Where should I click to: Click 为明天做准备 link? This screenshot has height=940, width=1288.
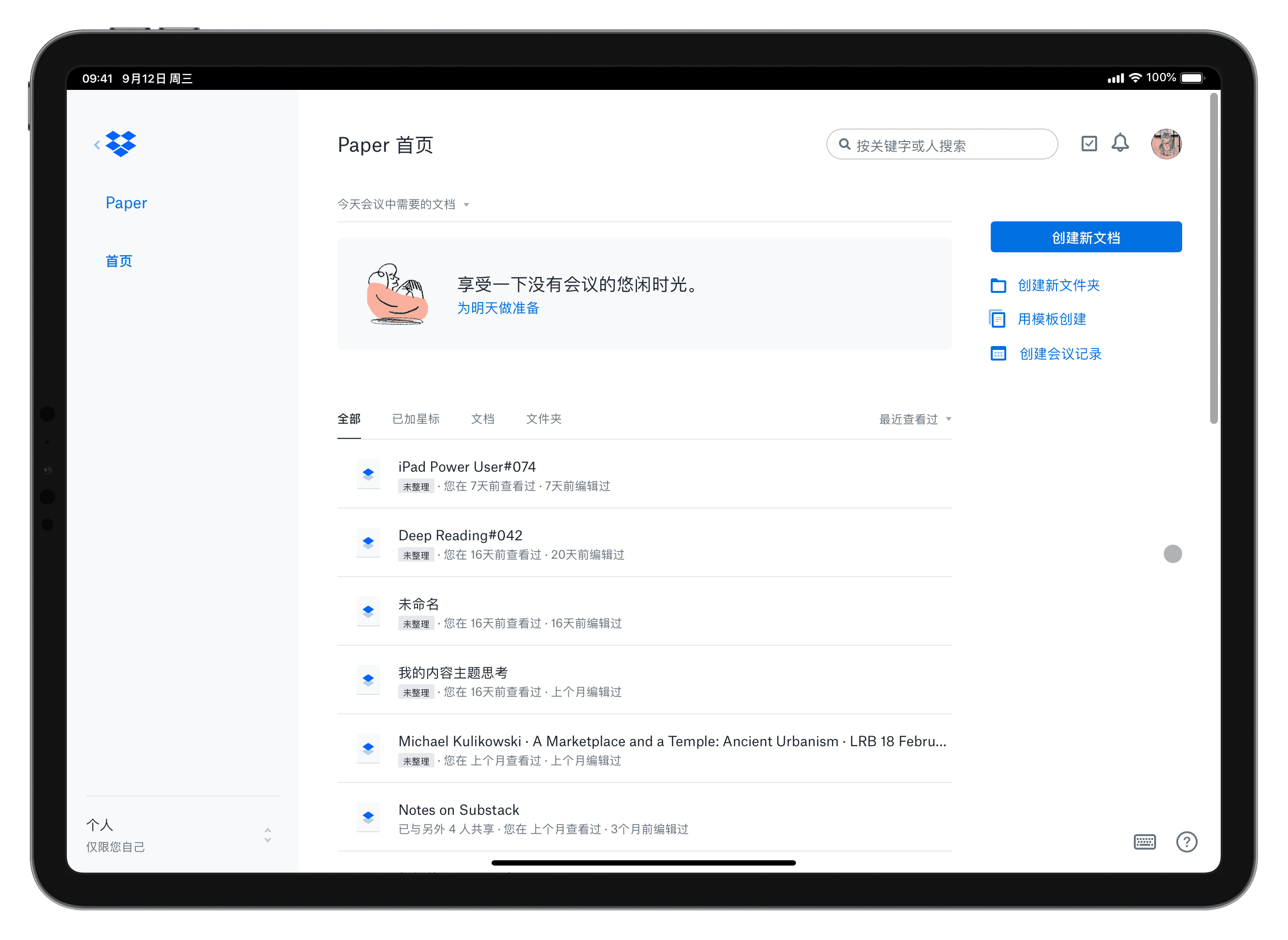tap(498, 308)
